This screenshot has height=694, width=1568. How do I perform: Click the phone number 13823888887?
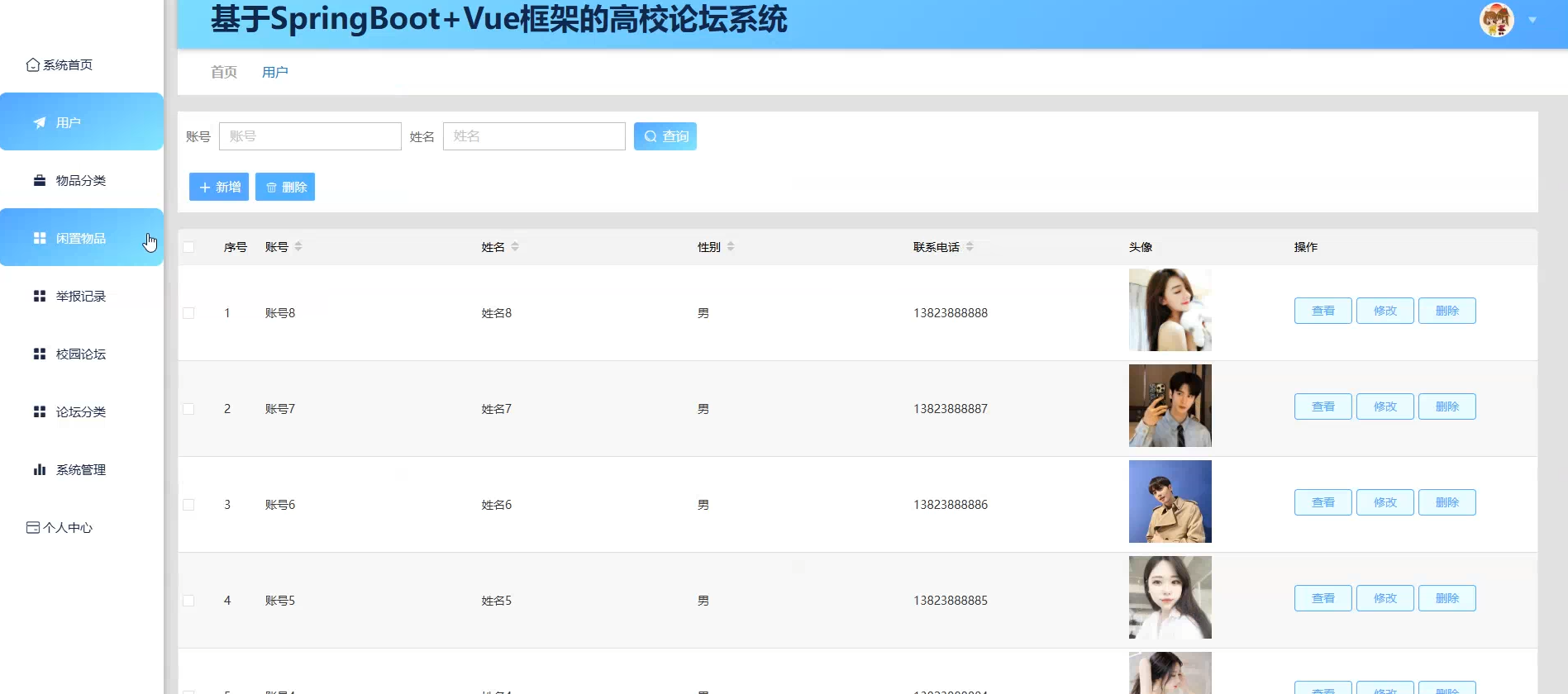951,409
